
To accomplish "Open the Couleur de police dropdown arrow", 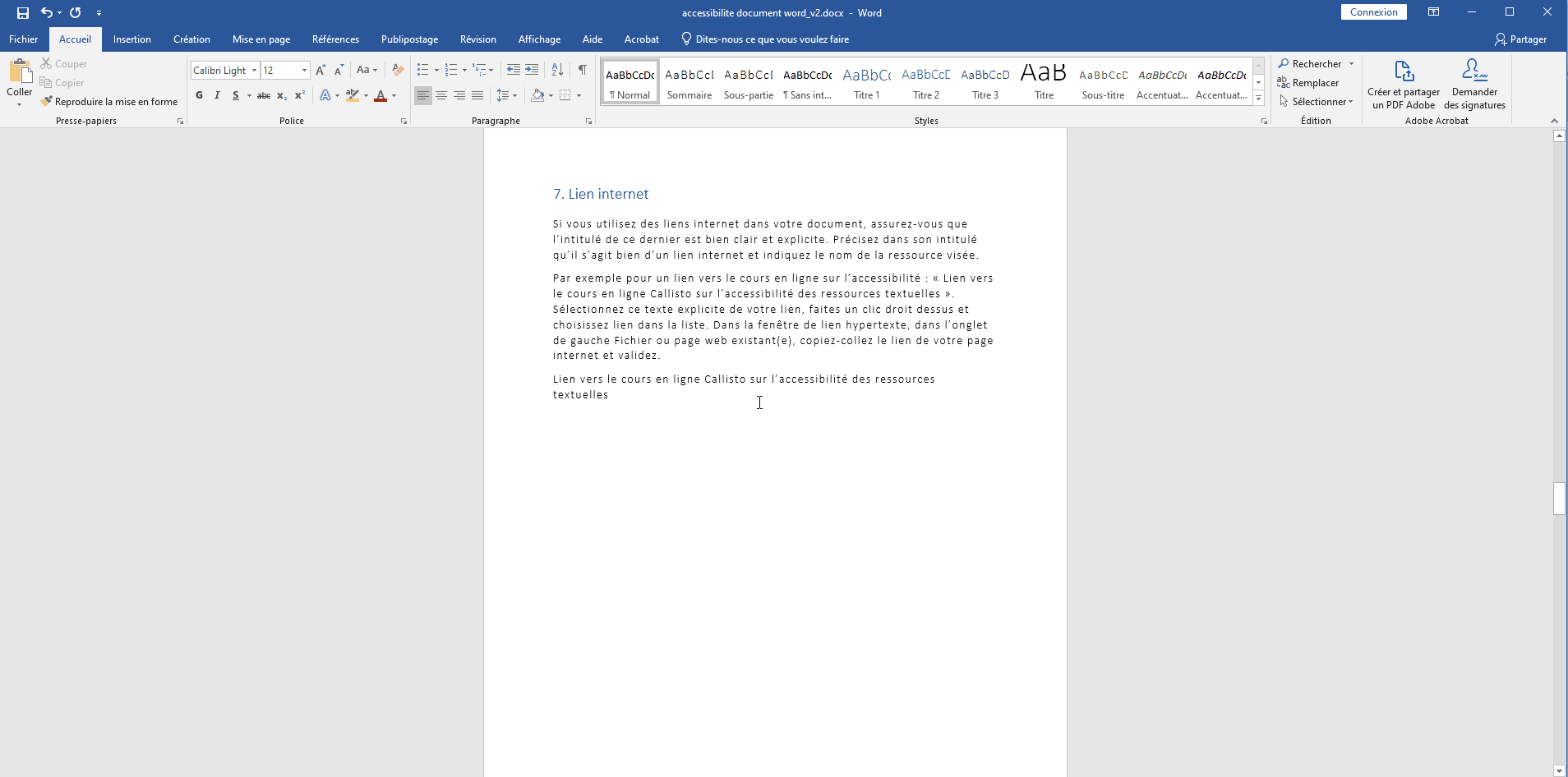I will coord(393,96).
